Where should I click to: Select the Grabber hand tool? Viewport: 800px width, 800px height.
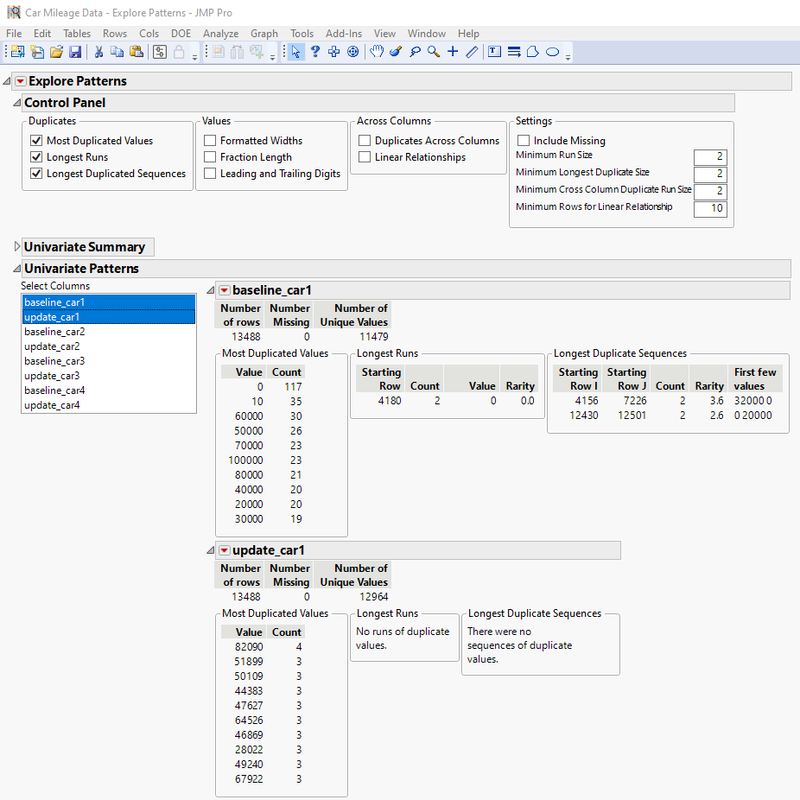click(376, 52)
